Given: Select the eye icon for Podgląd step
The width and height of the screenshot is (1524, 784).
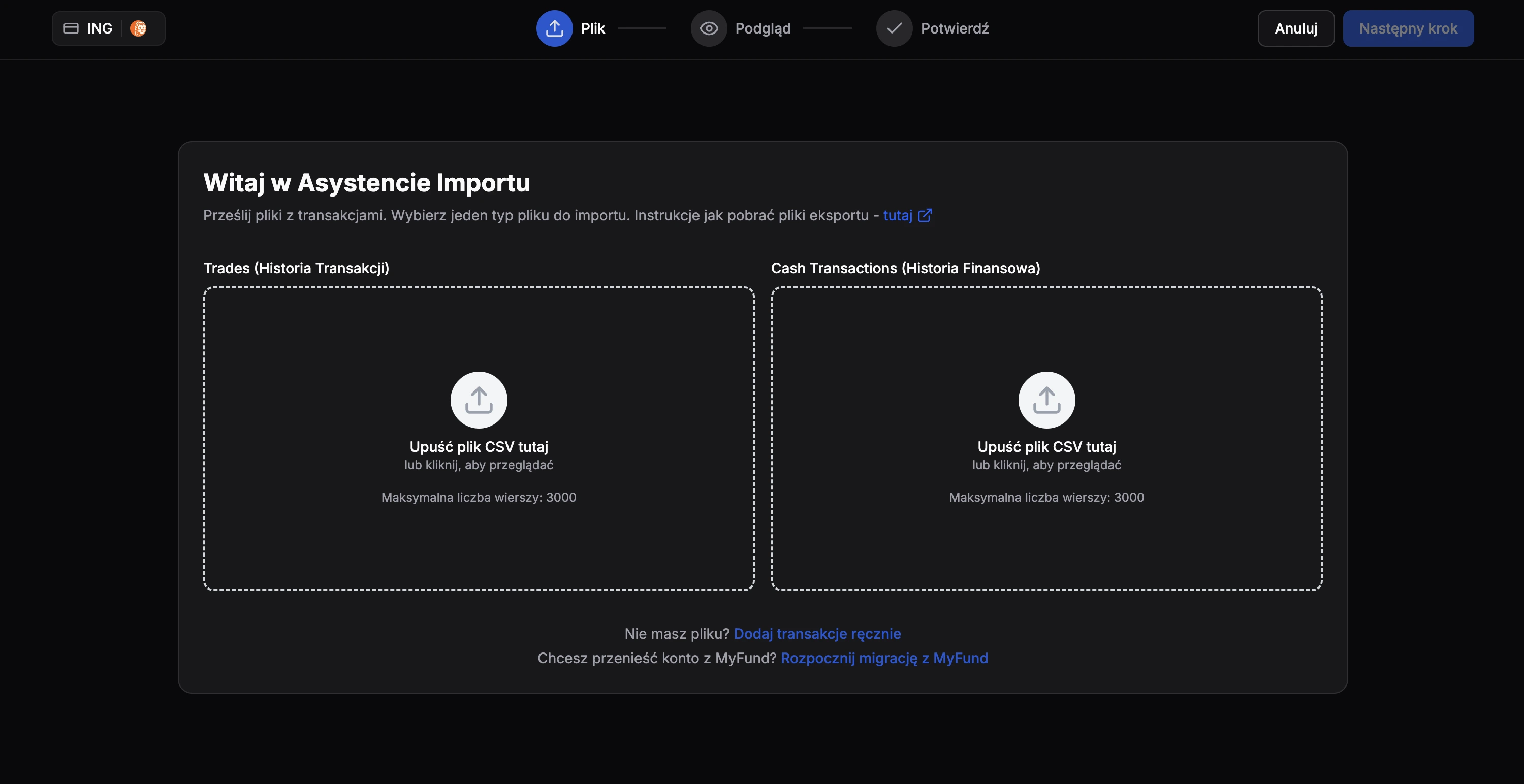Looking at the screenshot, I should tap(708, 28).
